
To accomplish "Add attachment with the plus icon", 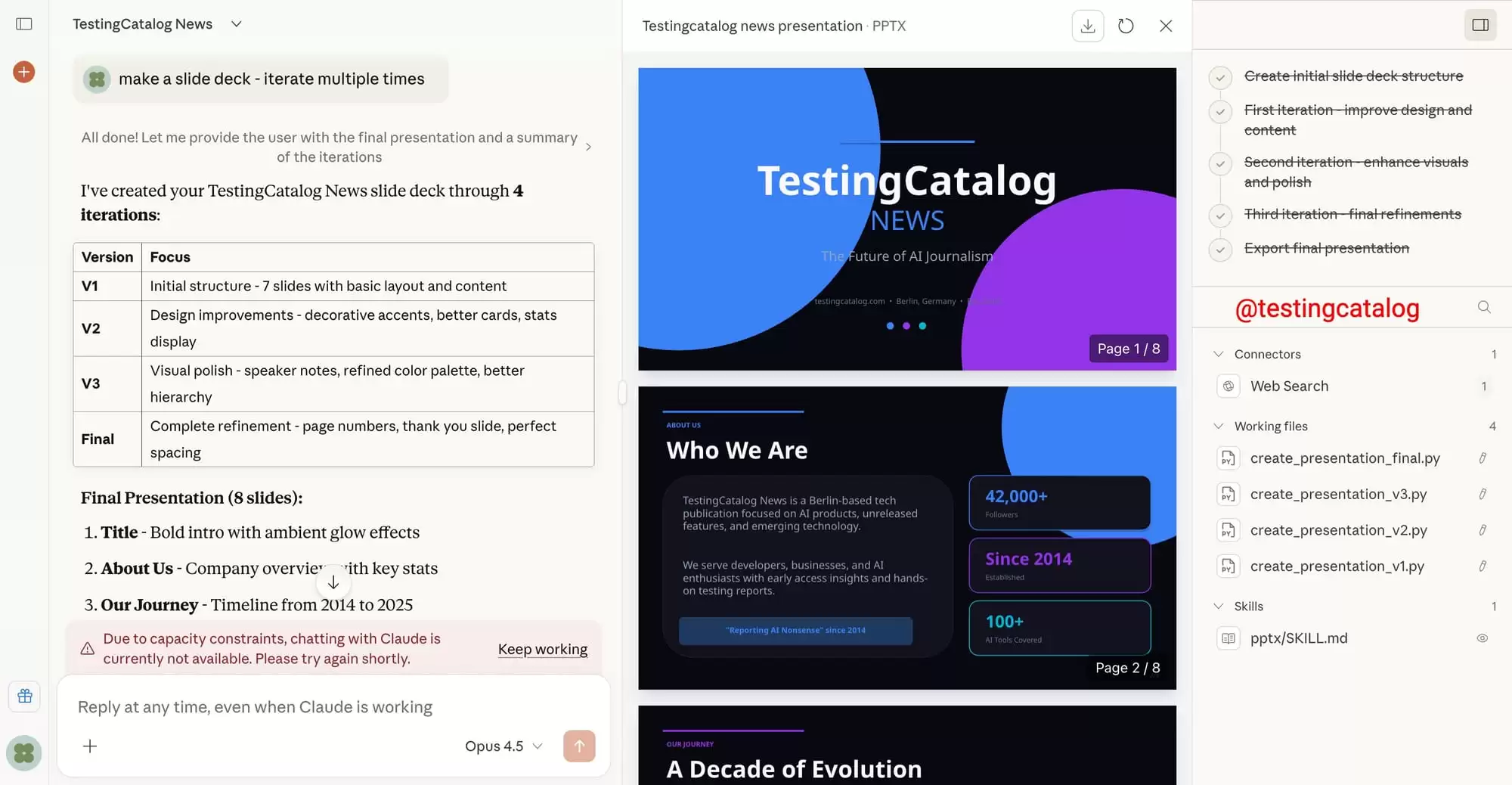I will (x=90, y=746).
